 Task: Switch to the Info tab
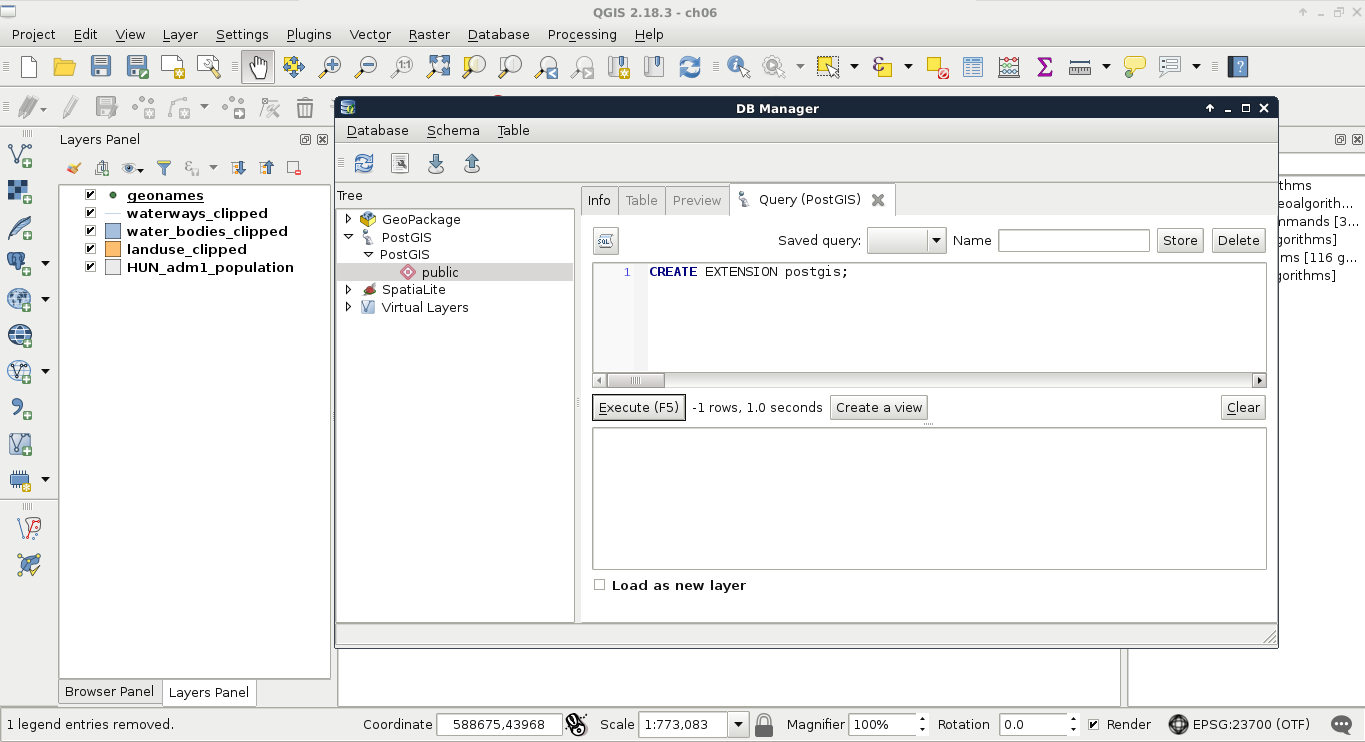tap(599, 200)
